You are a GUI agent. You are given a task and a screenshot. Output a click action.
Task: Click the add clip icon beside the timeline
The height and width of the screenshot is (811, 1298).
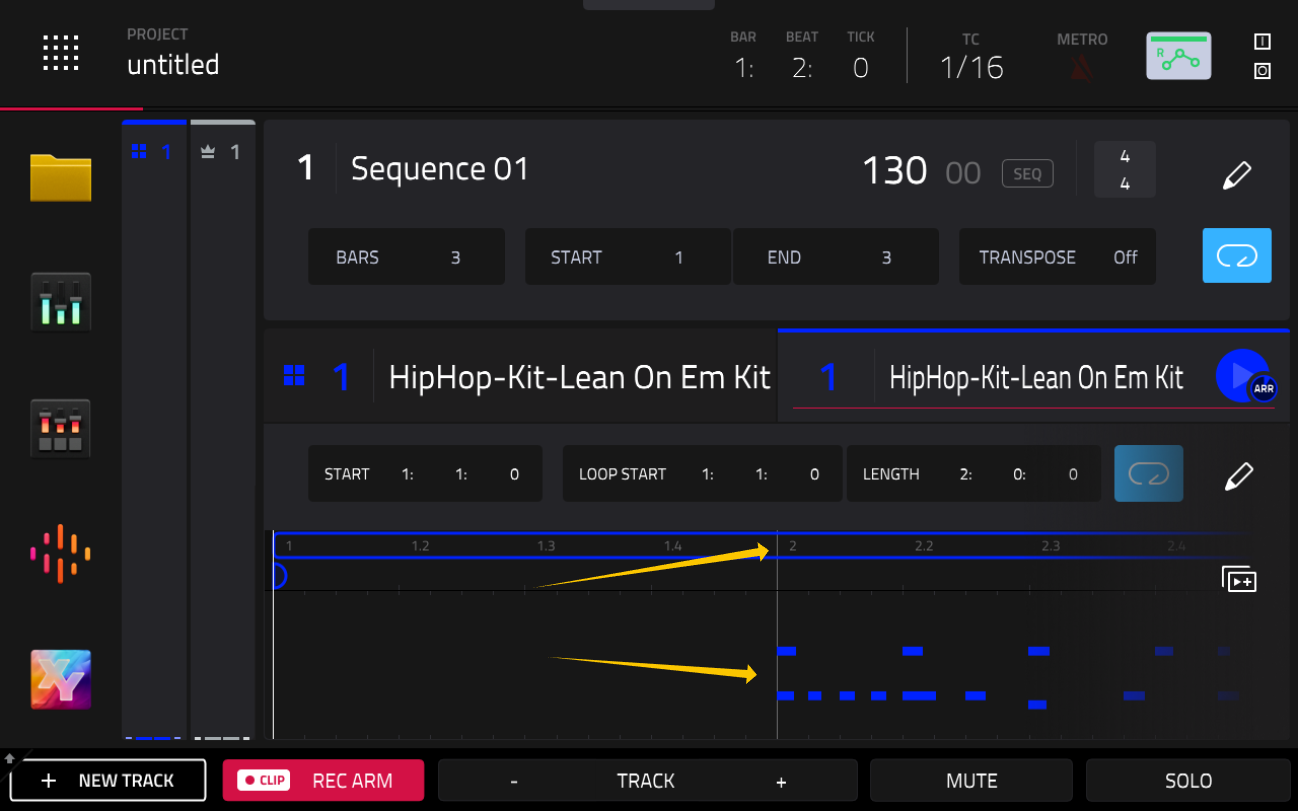pyautogui.click(x=1239, y=579)
